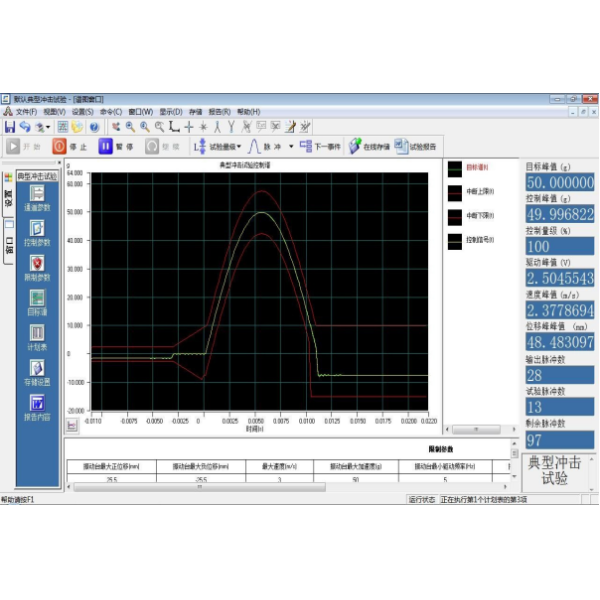600x600 pixels.
Task: Click the third legend swatch (中断下限)
Action: tap(455, 217)
